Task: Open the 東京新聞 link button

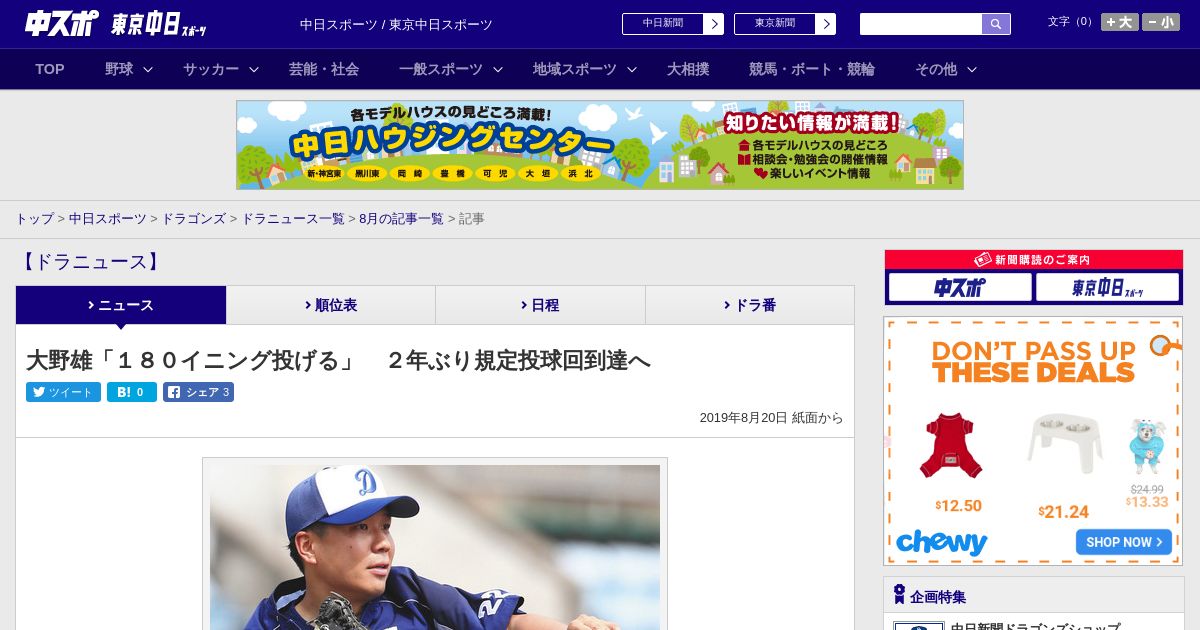Action: pos(784,24)
